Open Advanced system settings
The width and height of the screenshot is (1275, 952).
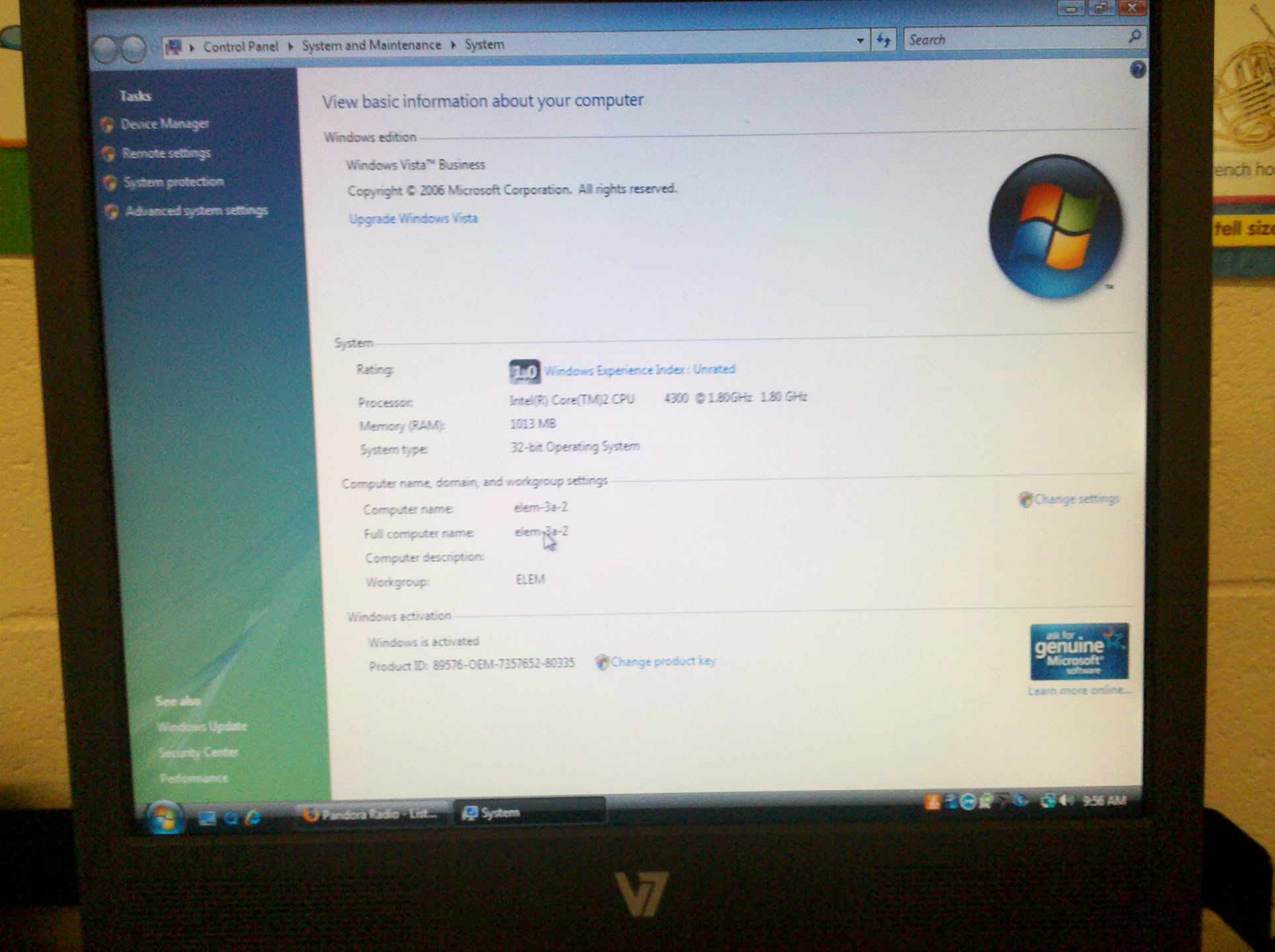coord(196,211)
